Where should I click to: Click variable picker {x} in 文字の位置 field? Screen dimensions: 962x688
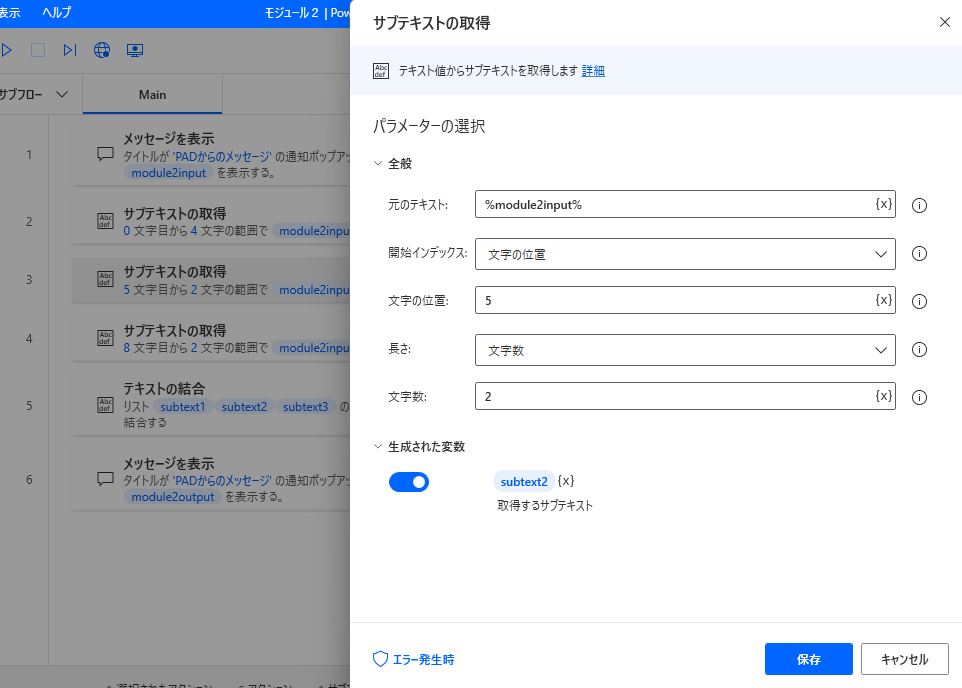pos(883,300)
